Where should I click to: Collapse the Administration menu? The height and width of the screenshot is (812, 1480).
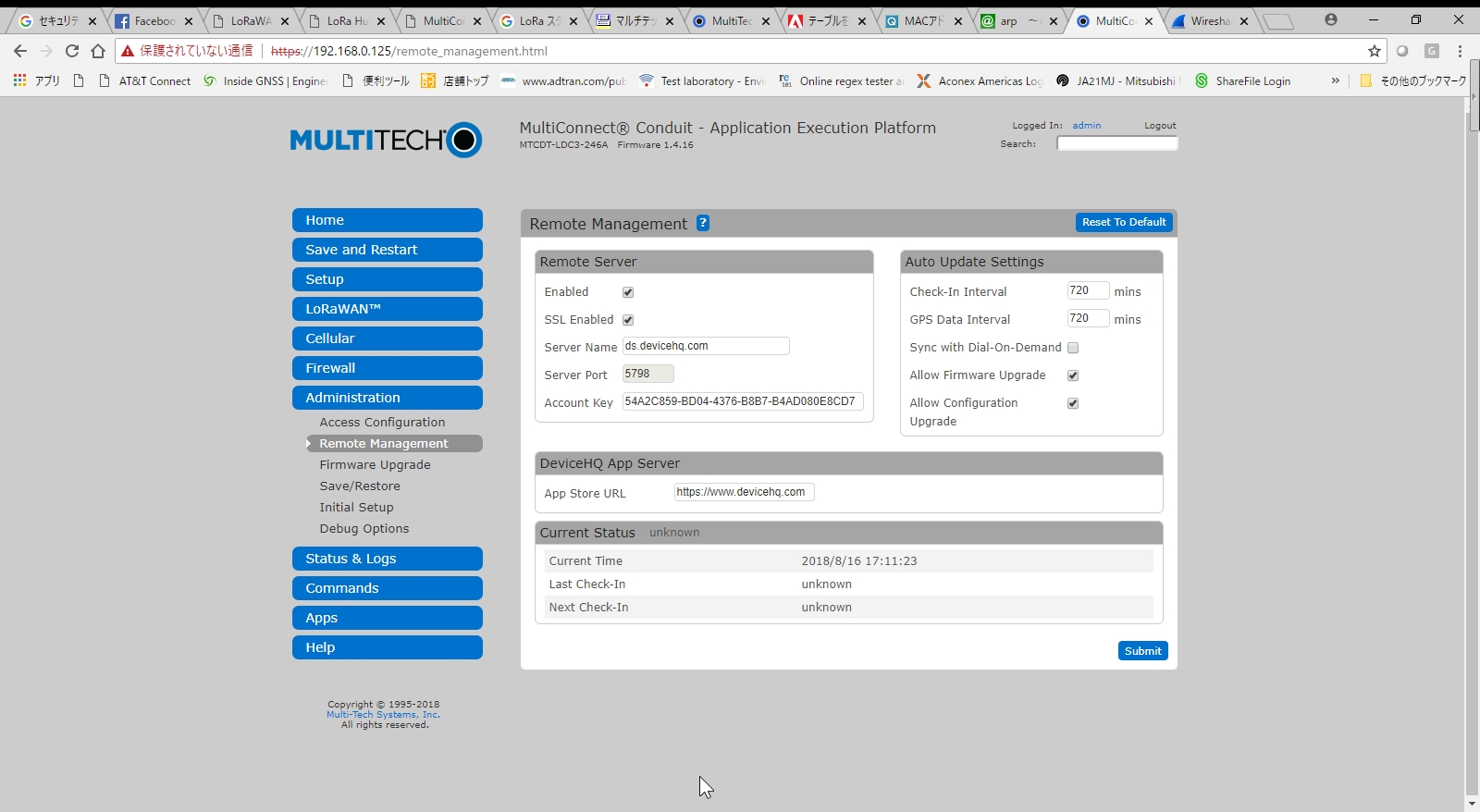tap(388, 398)
